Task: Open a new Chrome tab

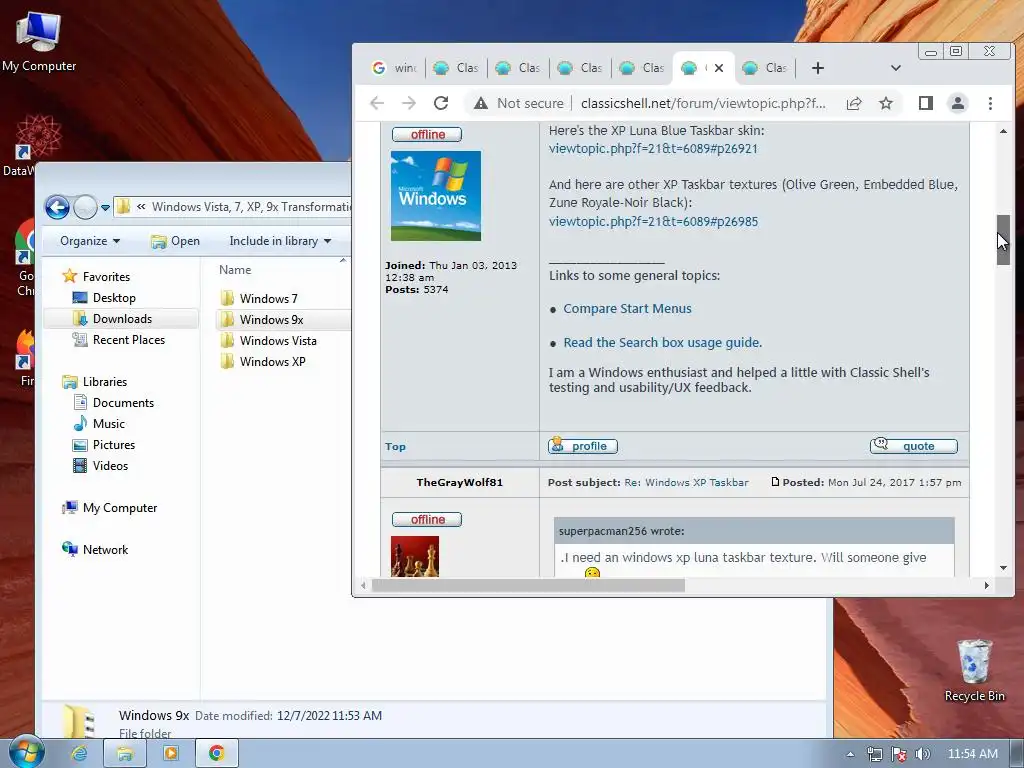Action: [818, 68]
